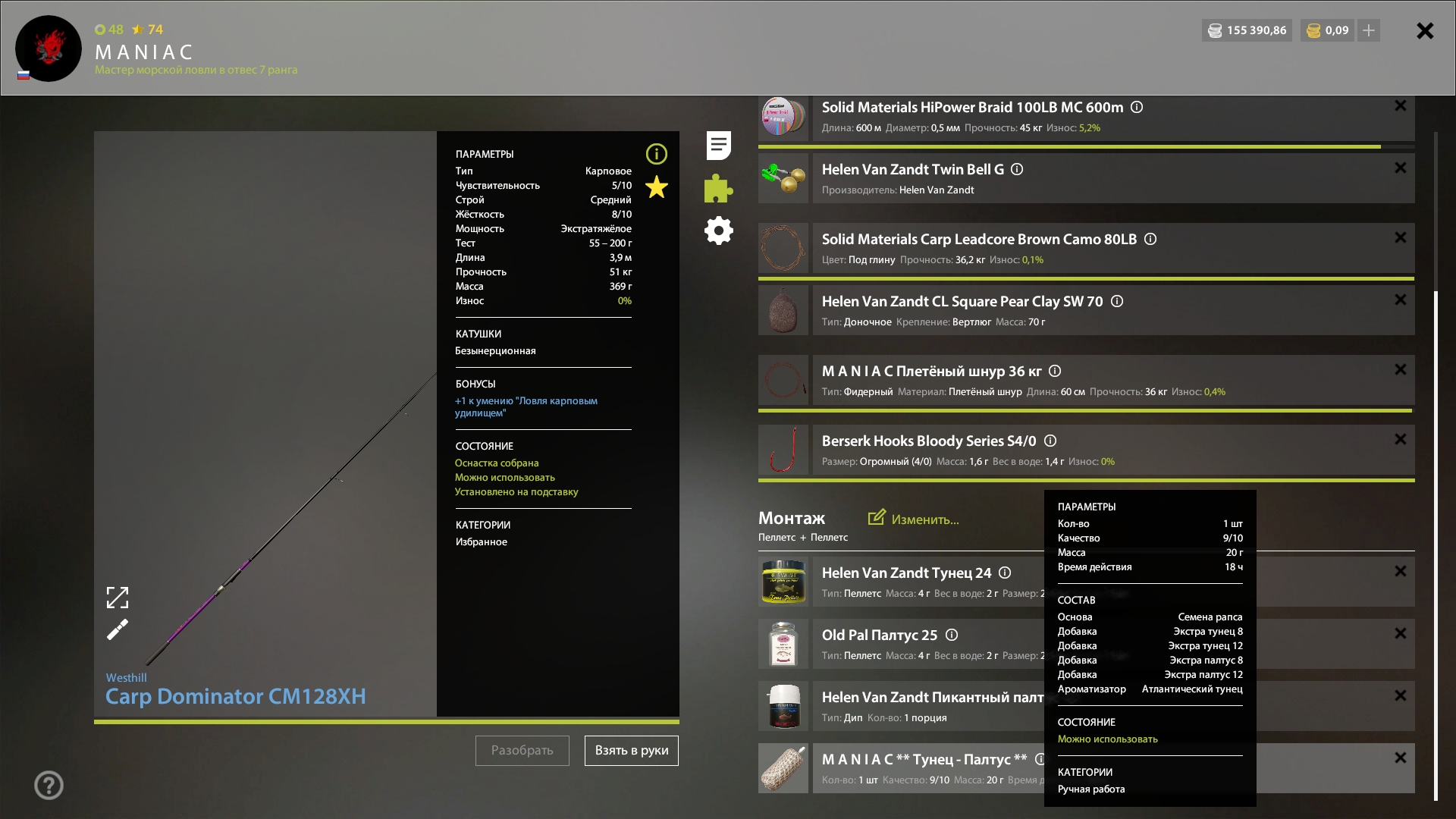Click the Взять в руки button
Screen dimensions: 1456x819
tap(631, 750)
